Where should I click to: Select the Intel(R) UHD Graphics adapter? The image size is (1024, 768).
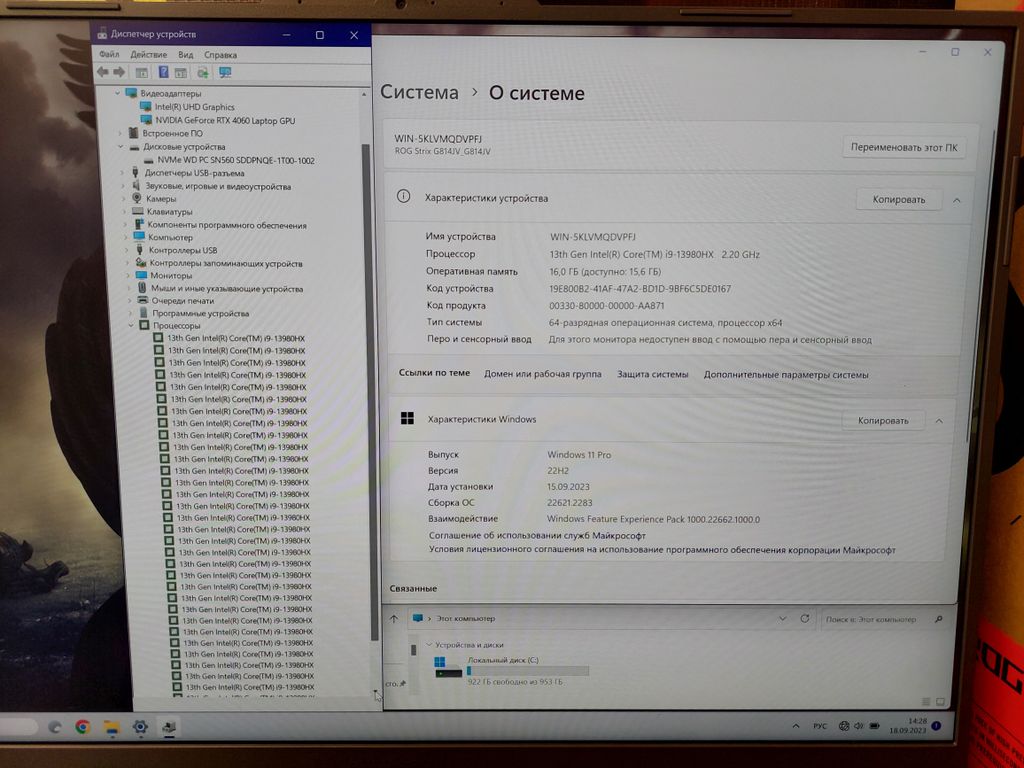click(x=194, y=107)
